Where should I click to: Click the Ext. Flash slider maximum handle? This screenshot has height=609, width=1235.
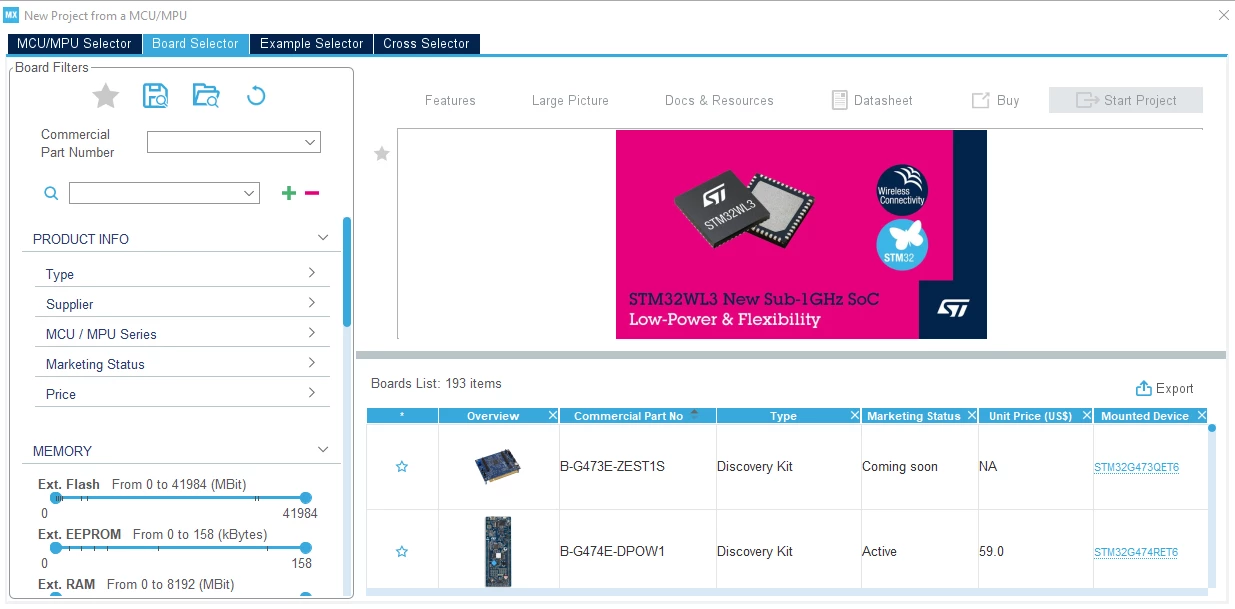coord(306,497)
